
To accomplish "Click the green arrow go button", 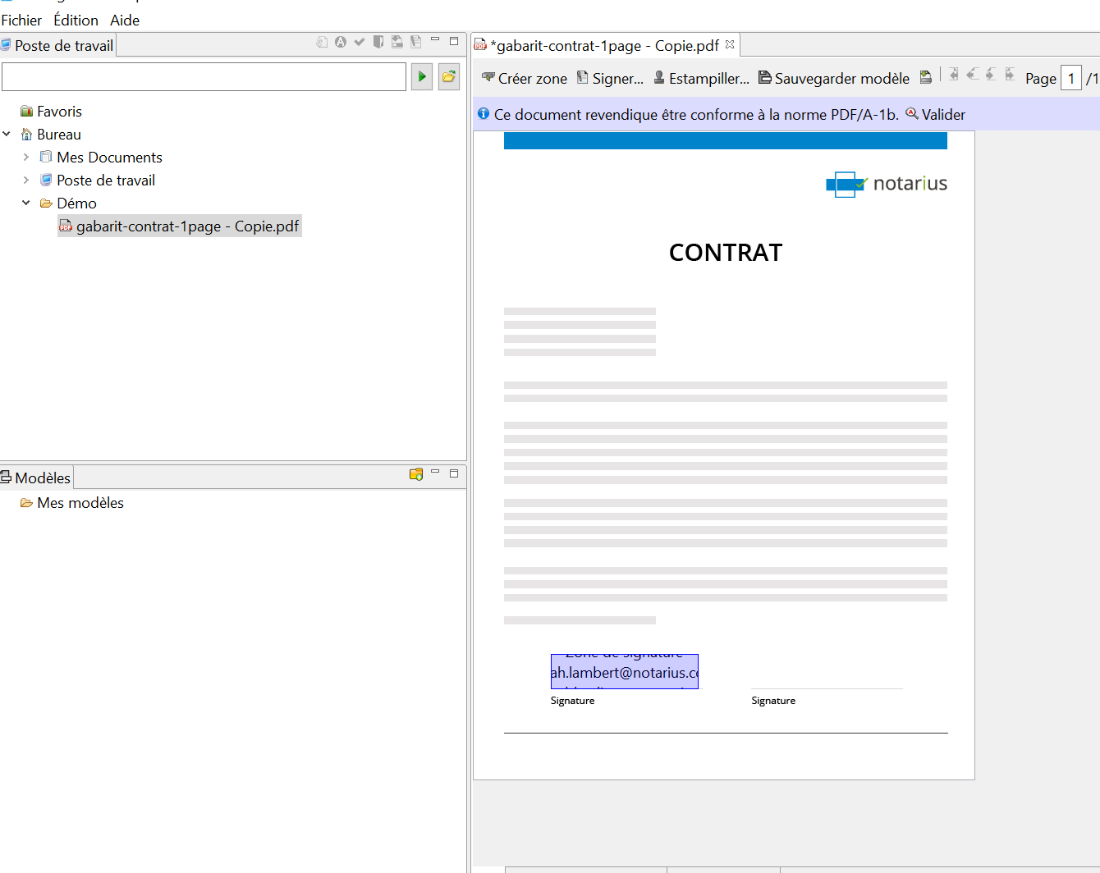I will pyautogui.click(x=422, y=77).
